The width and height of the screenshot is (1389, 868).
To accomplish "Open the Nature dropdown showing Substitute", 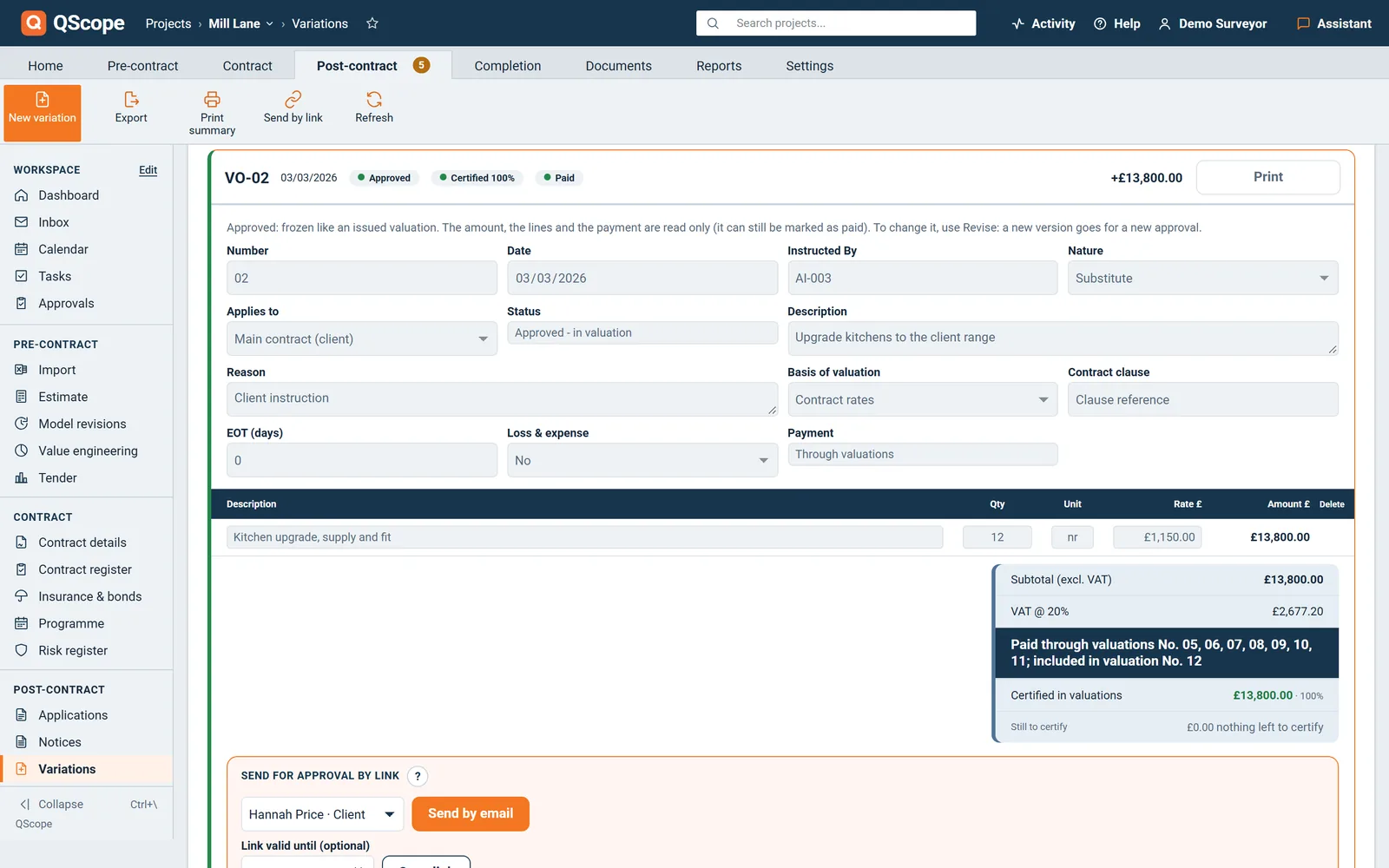I will coord(1202,278).
